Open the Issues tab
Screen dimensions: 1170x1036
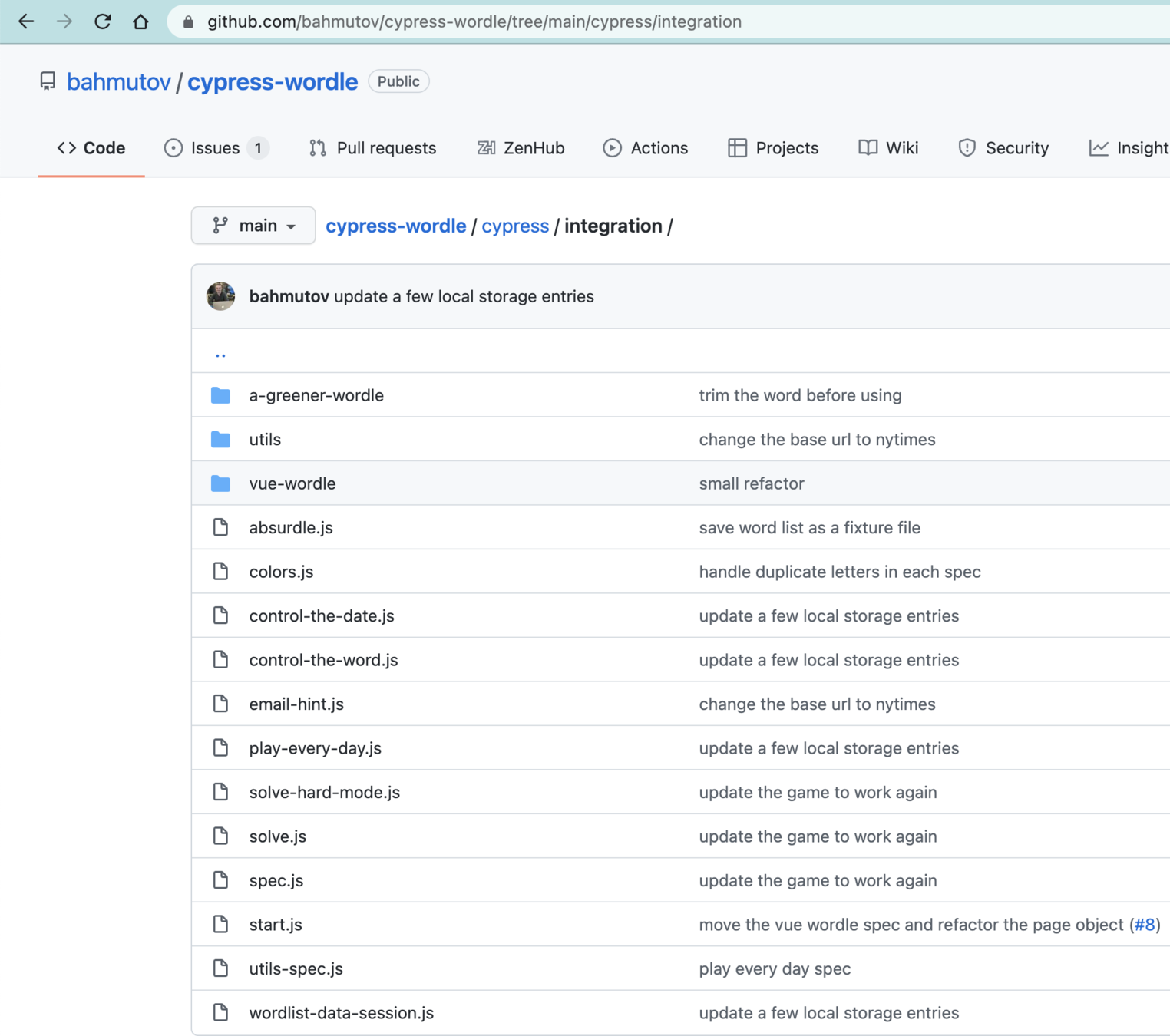[216, 148]
